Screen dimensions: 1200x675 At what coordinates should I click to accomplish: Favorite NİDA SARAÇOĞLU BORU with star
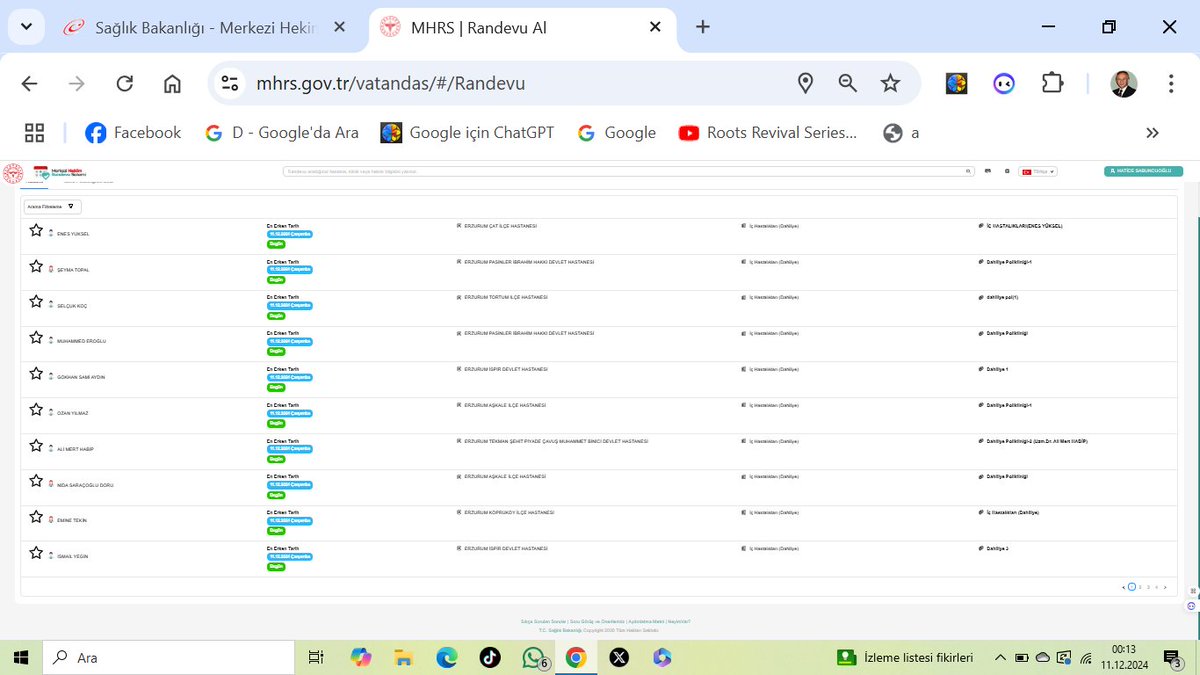click(36, 481)
